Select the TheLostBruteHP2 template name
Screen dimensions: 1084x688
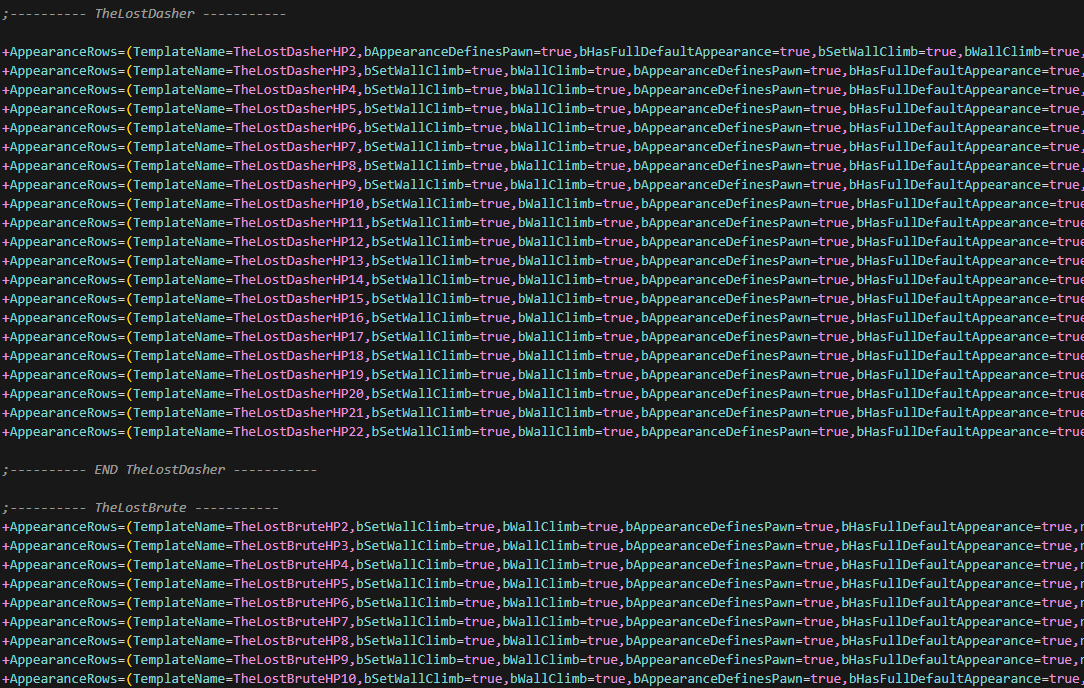tap(291, 527)
